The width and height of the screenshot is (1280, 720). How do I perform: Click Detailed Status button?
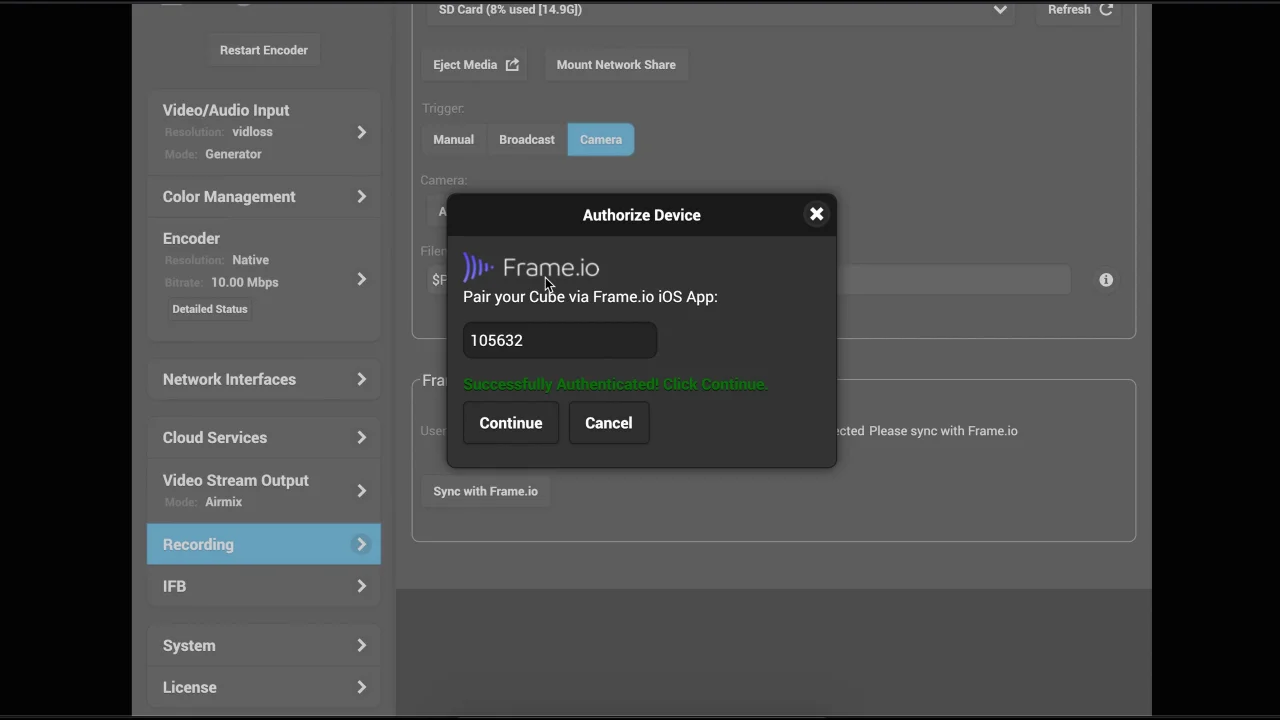pyautogui.click(x=210, y=309)
